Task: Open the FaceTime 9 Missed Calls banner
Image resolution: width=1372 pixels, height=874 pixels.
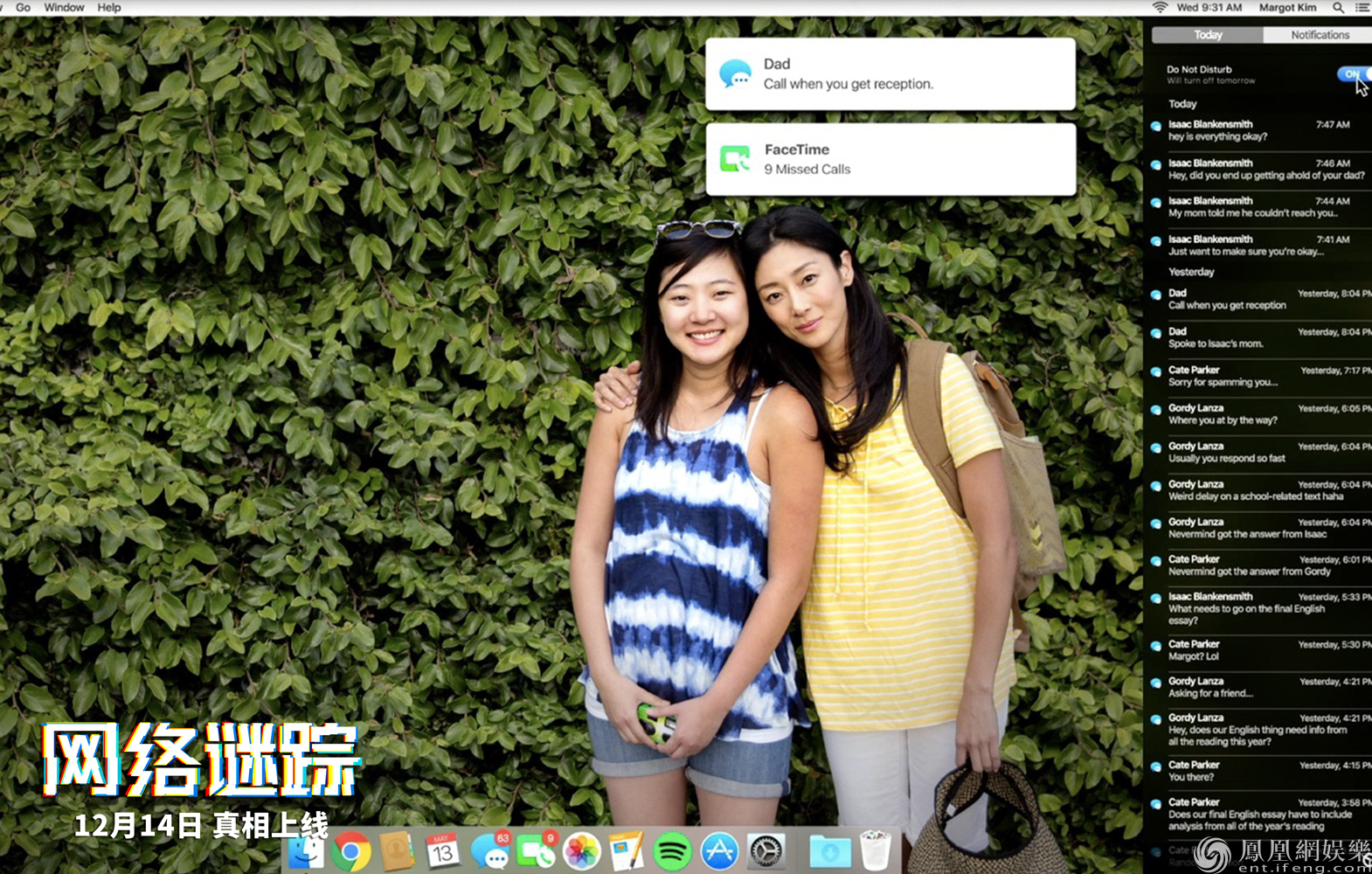Action: click(x=890, y=159)
